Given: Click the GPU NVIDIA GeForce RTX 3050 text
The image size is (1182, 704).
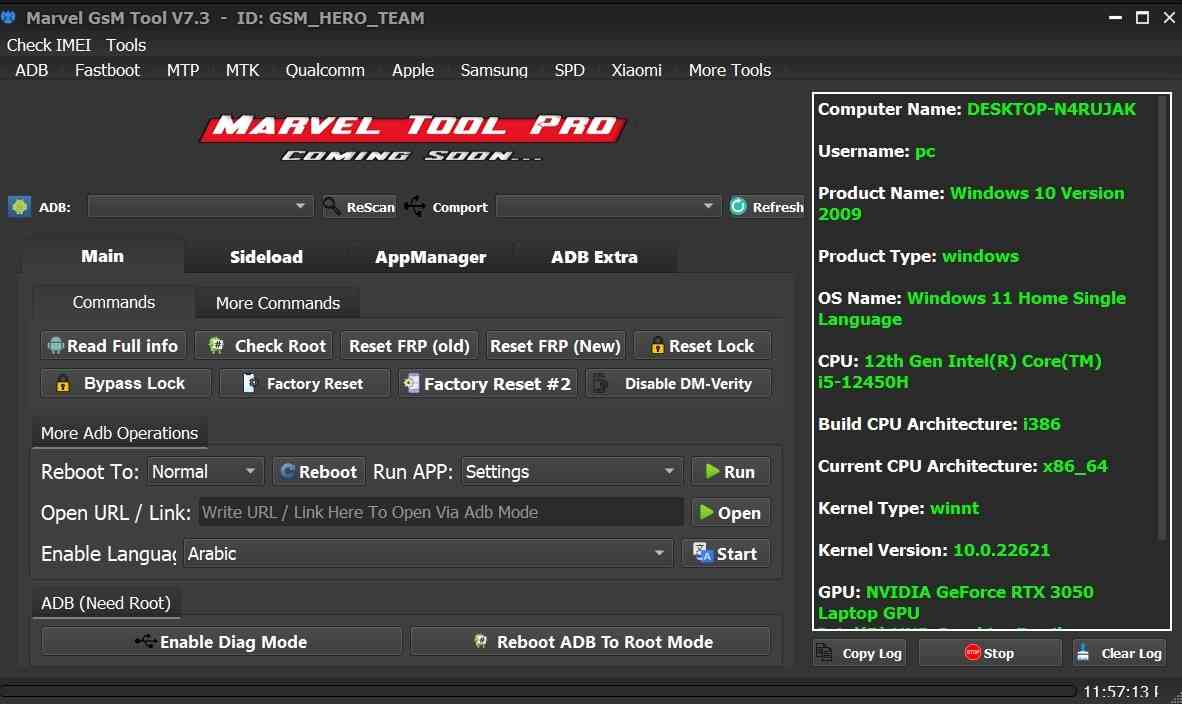Looking at the screenshot, I should [956, 602].
